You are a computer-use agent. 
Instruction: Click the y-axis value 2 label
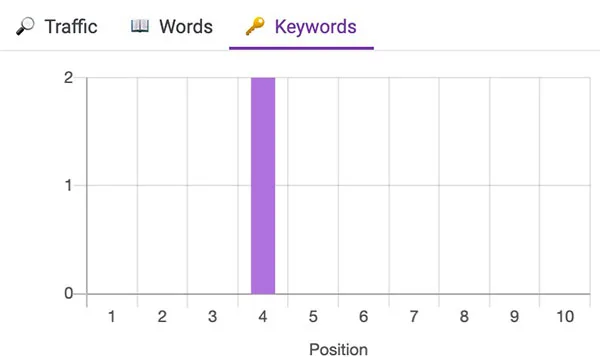click(x=68, y=78)
